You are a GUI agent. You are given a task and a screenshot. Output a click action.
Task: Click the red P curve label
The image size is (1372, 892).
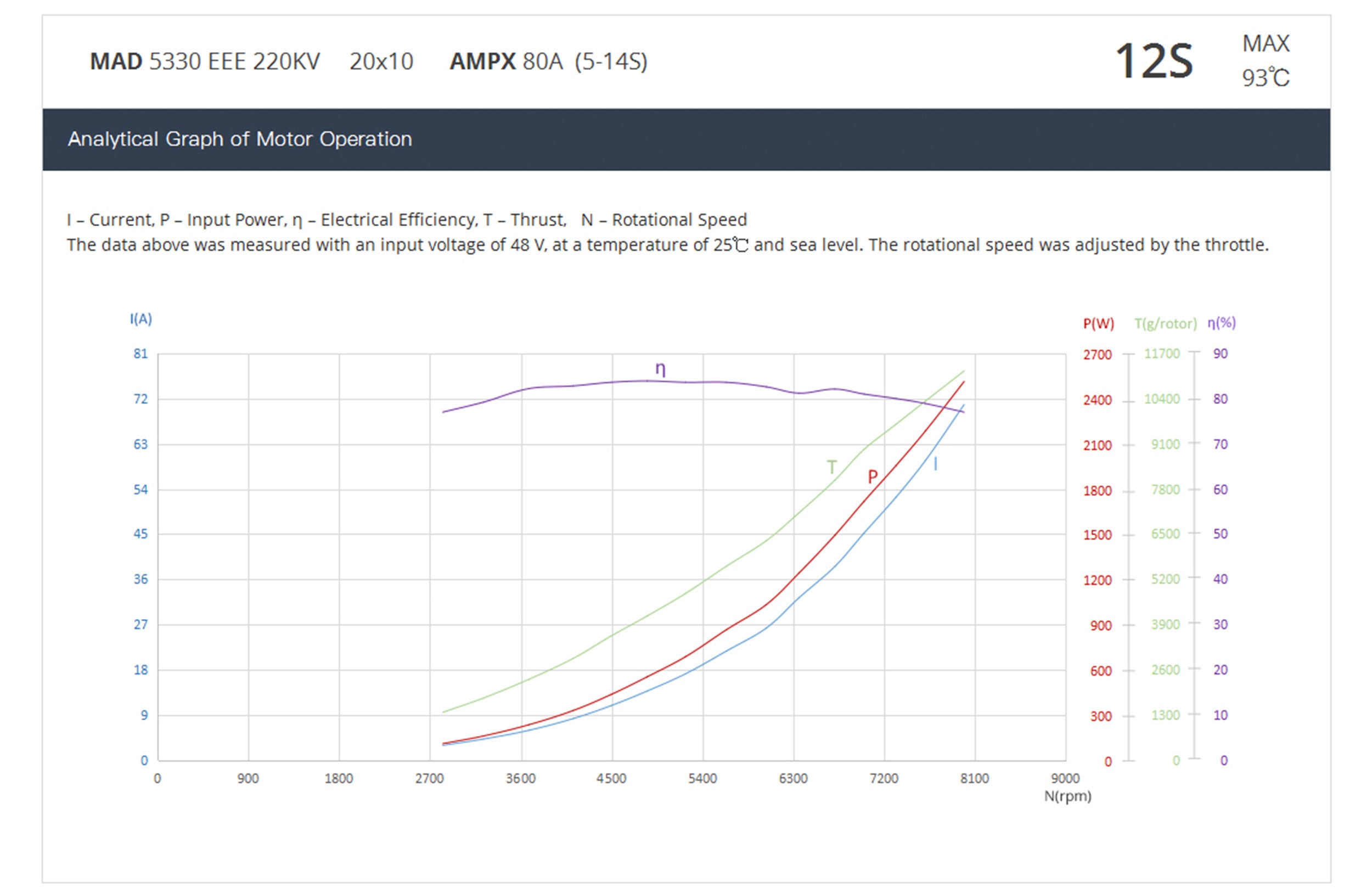click(872, 476)
